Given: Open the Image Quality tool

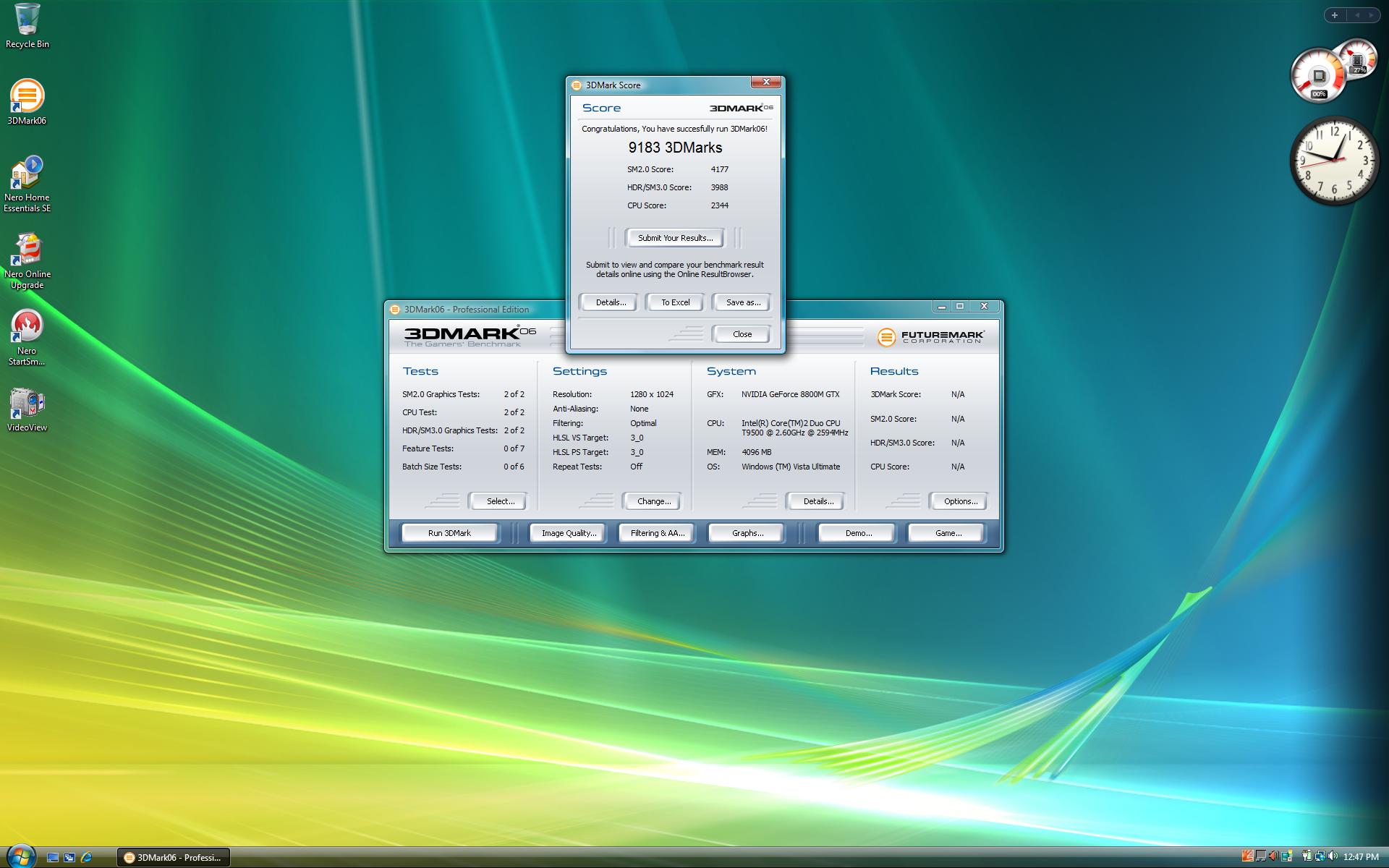Looking at the screenshot, I should pyautogui.click(x=569, y=533).
